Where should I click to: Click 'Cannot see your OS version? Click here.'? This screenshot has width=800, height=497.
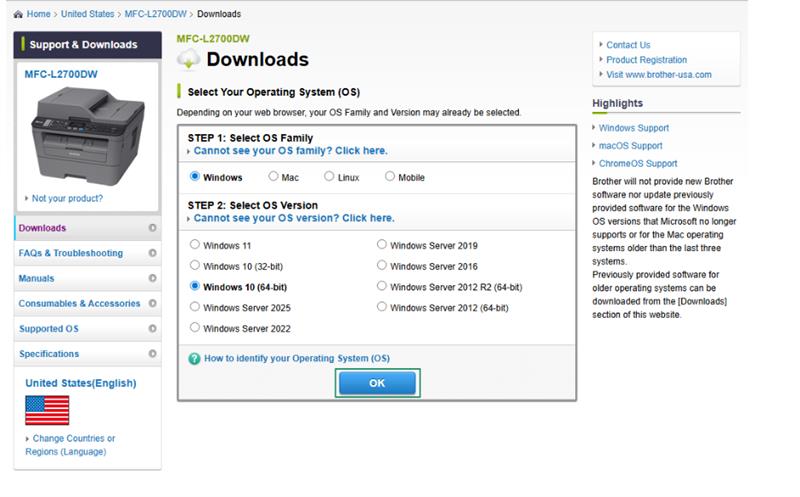point(294,218)
